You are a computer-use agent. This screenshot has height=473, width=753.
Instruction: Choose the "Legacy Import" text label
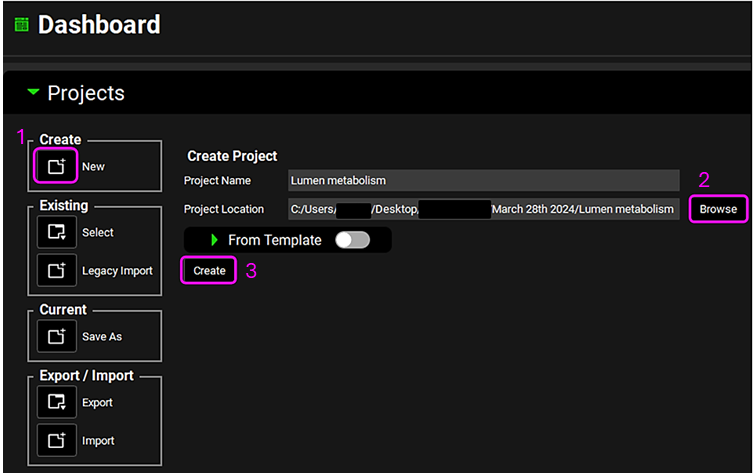click(x=117, y=271)
